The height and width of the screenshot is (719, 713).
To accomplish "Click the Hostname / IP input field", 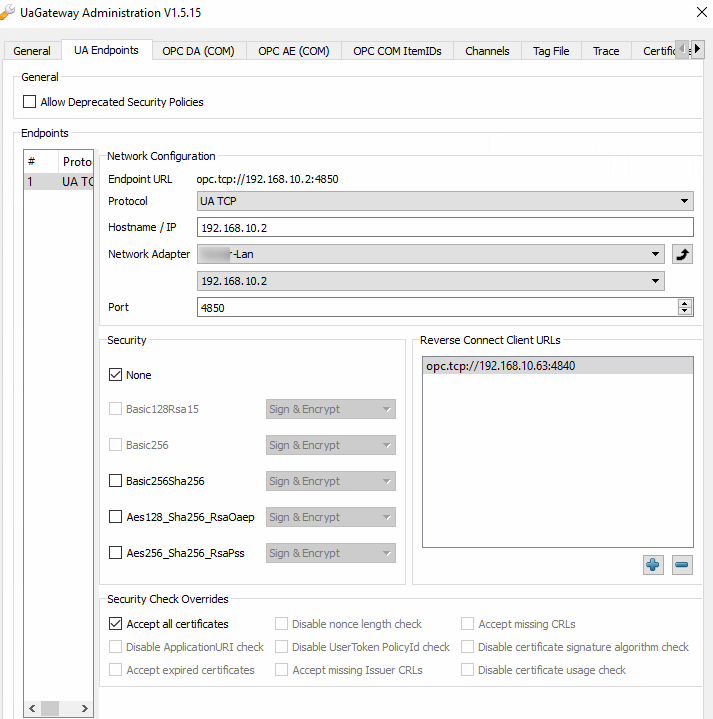I will pos(445,227).
